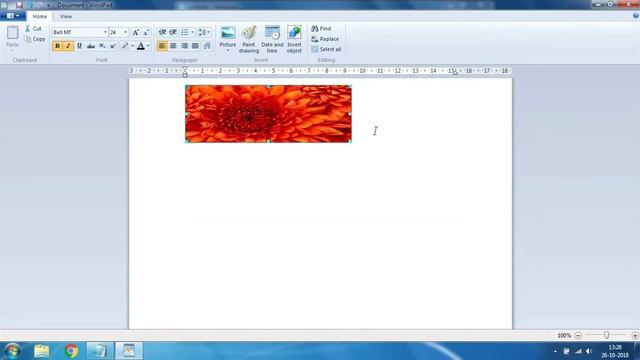Open the line spacing dropdown

click(x=204, y=32)
